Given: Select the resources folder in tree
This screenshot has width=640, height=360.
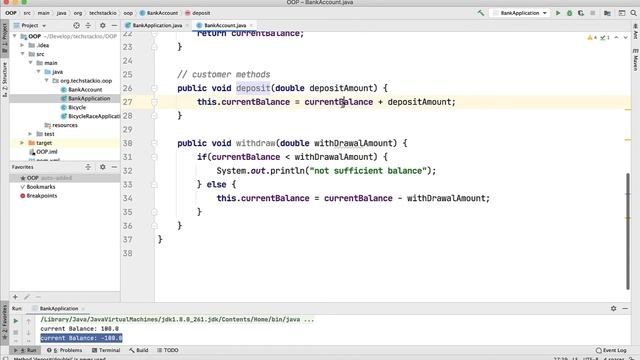Looking at the screenshot, I should pos(61,125).
